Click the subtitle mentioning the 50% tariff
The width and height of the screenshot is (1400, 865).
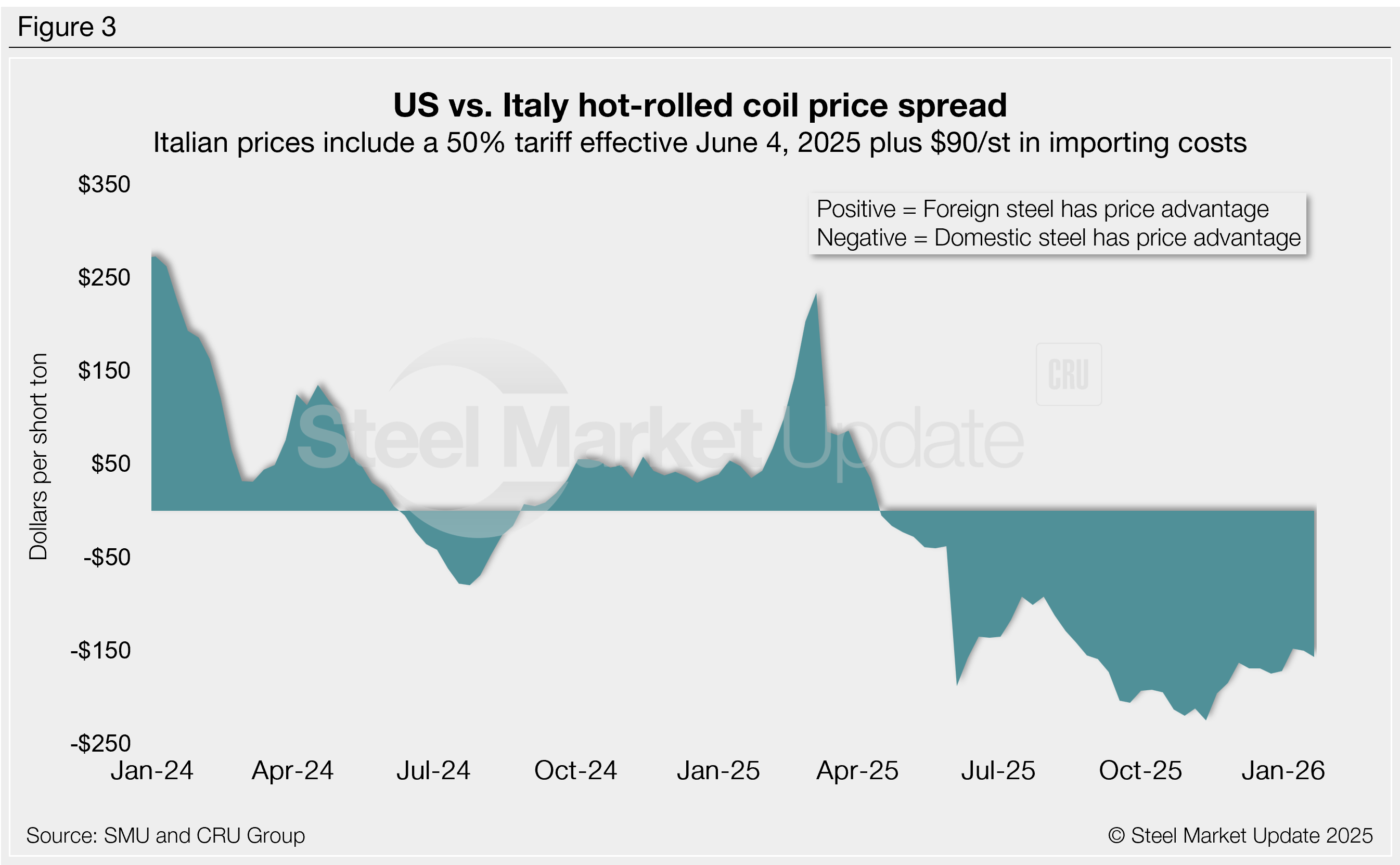tap(700, 143)
